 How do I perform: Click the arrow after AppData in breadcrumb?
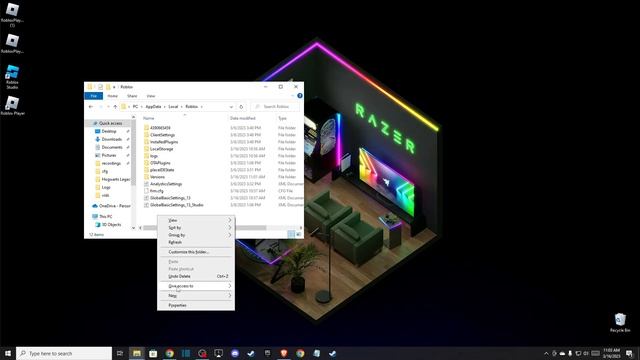165,107
